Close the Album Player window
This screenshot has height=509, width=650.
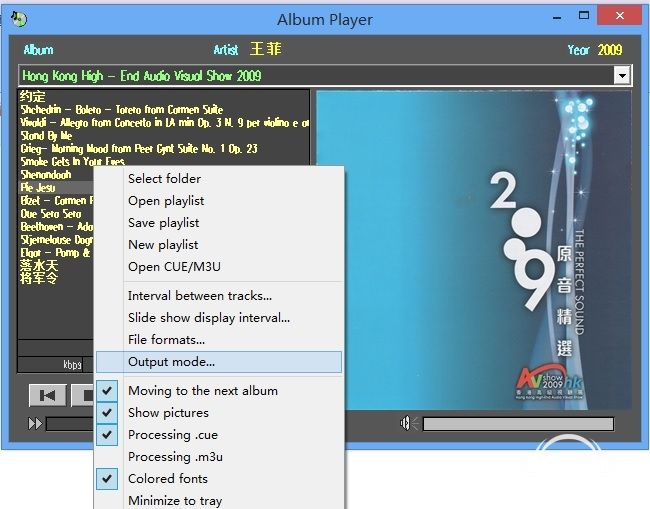(620, 16)
